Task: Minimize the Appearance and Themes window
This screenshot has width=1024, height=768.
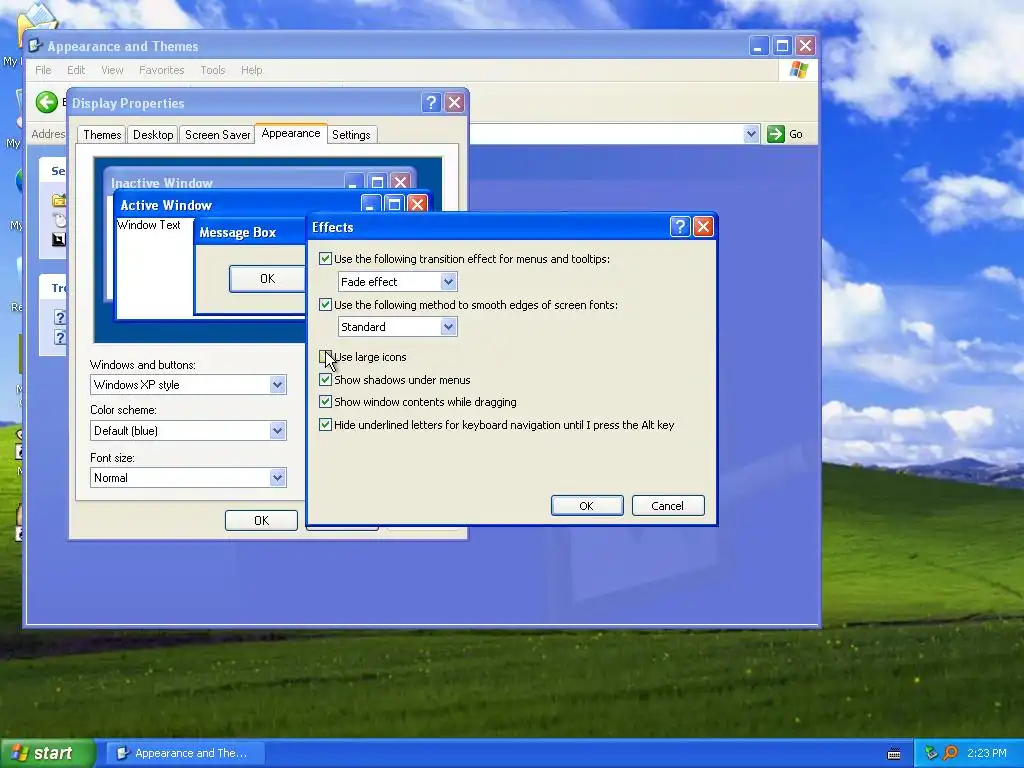Action: (x=758, y=46)
